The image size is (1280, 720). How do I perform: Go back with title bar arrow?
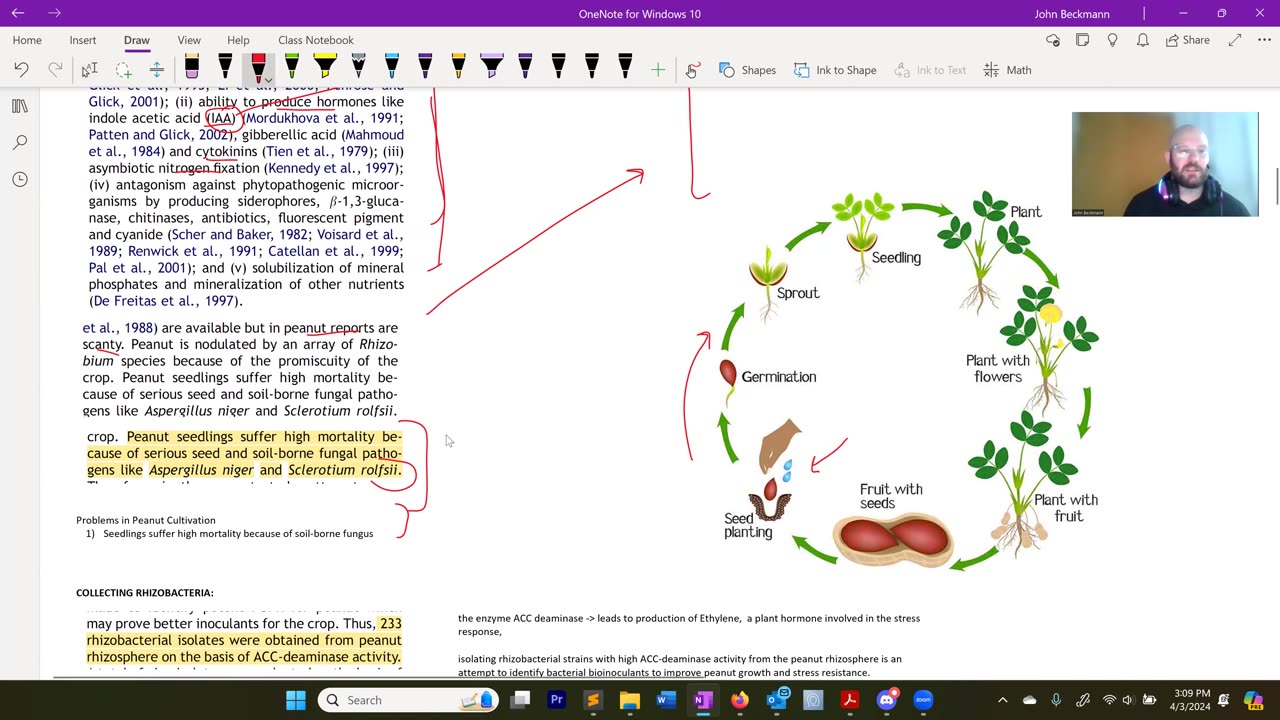pos(18,13)
